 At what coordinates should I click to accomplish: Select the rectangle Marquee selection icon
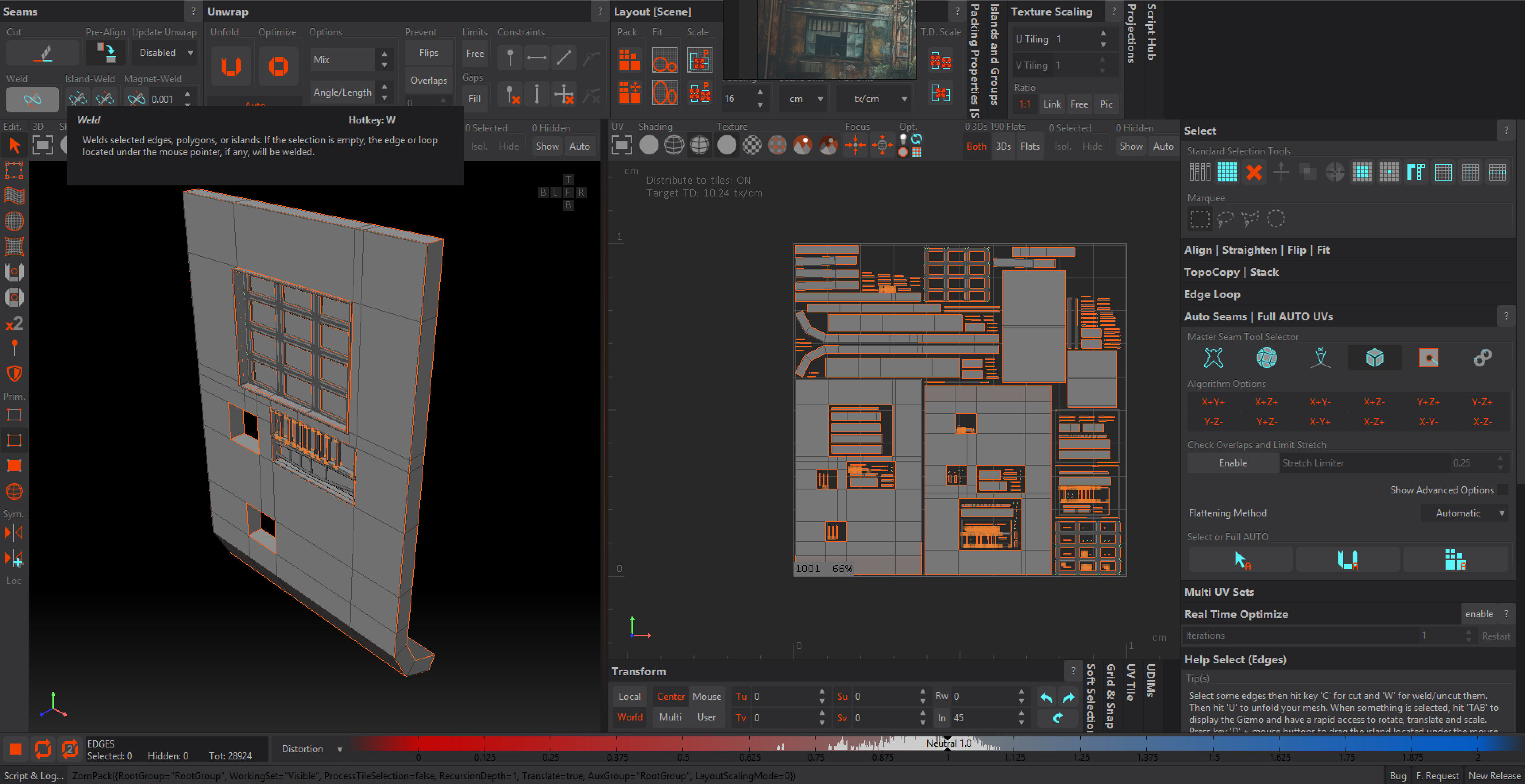click(1200, 219)
